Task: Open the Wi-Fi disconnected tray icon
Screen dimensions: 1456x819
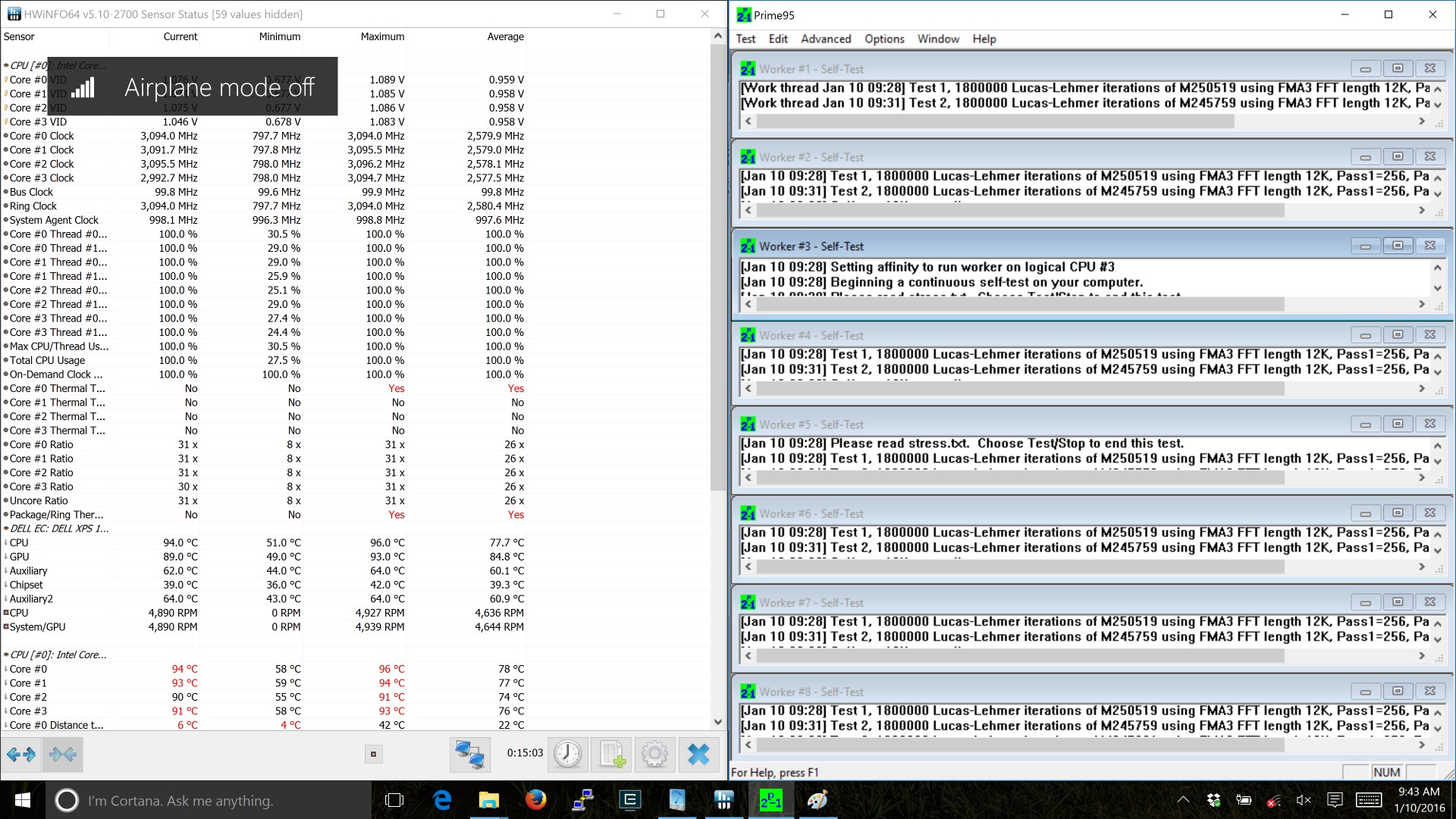Action: coord(1274,800)
